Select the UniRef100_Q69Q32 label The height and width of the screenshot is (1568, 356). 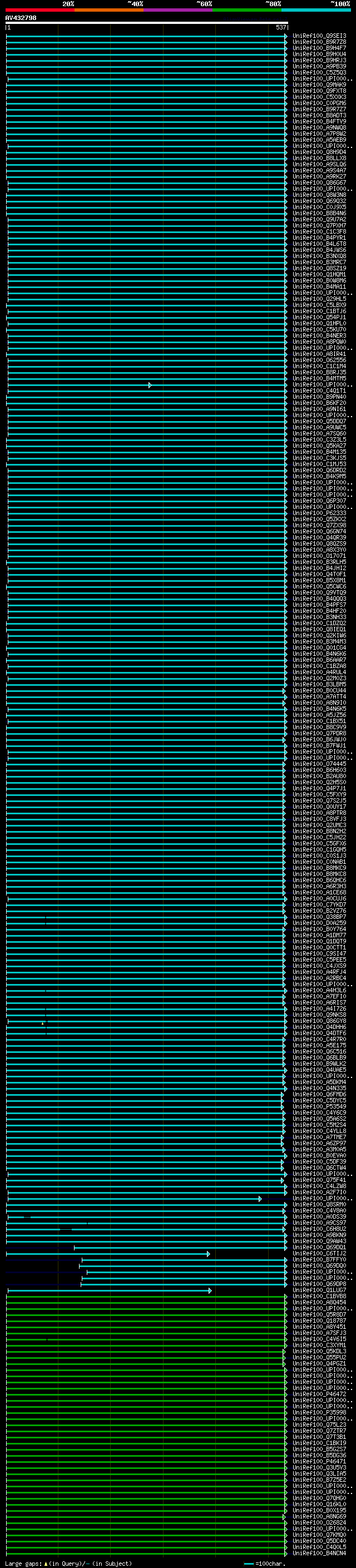tap(319, 201)
